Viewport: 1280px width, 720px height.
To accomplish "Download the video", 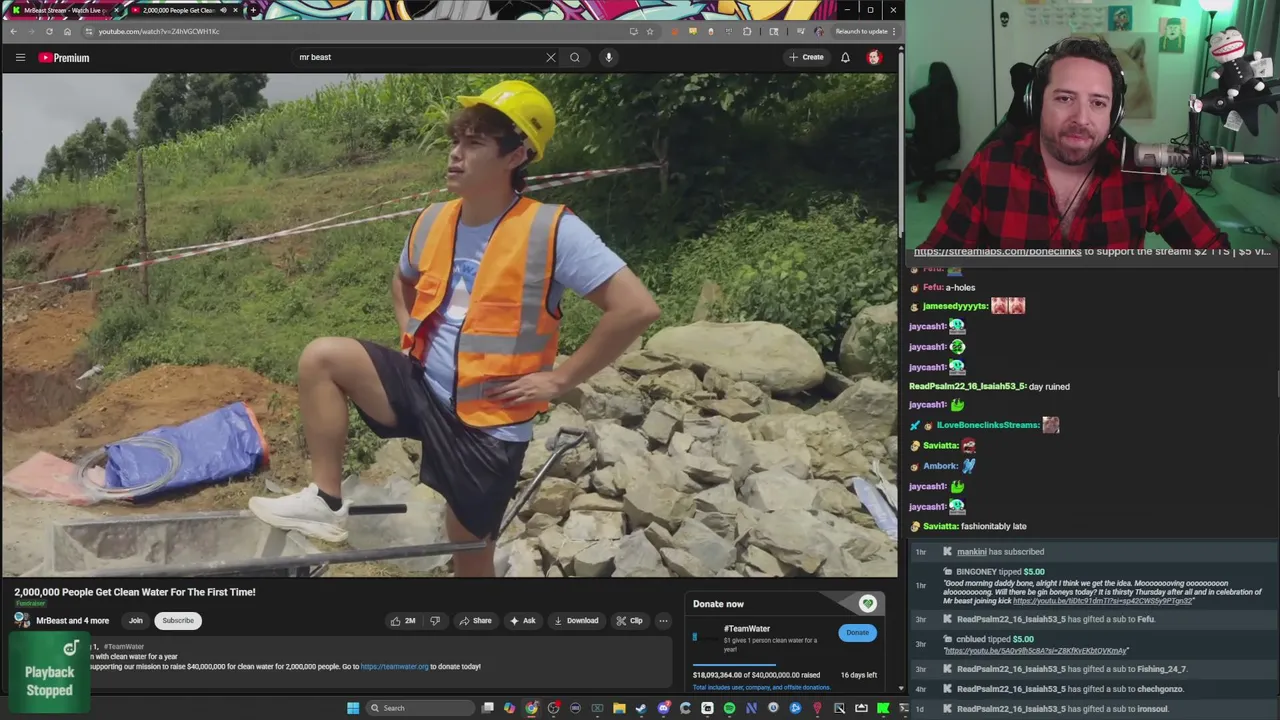I will pyautogui.click(x=576, y=620).
